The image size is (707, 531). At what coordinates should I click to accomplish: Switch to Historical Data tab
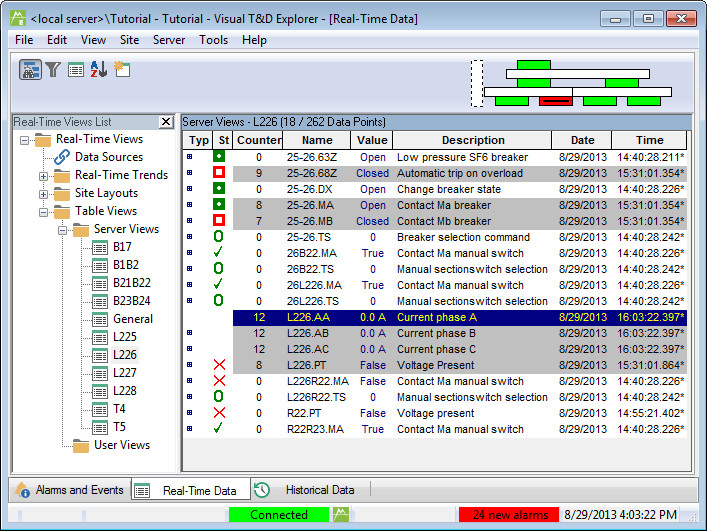pyautogui.click(x=310, y=490)
